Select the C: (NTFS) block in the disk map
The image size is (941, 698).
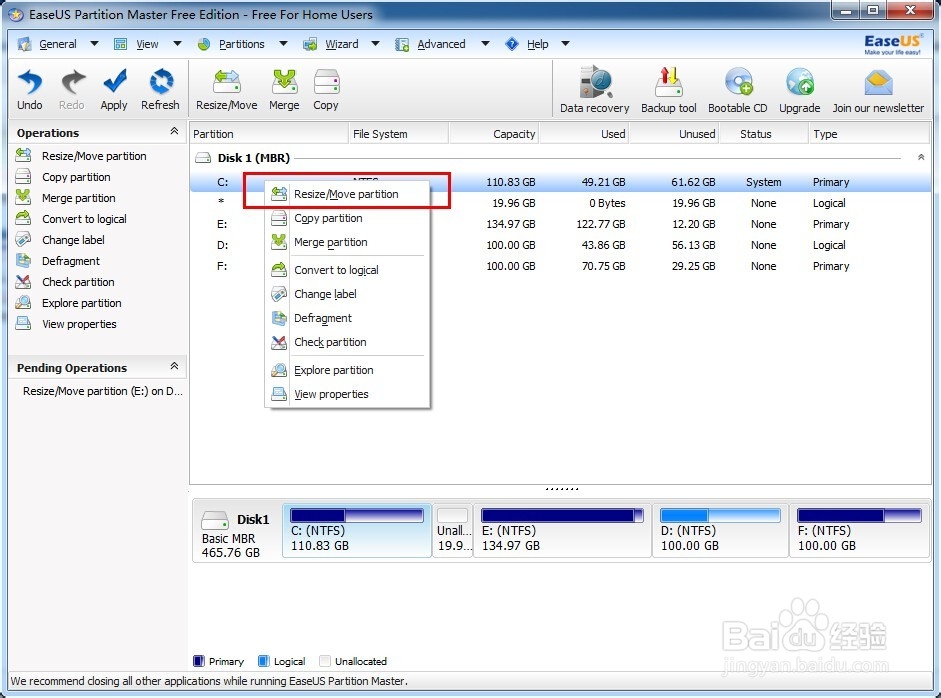point(357,531)
